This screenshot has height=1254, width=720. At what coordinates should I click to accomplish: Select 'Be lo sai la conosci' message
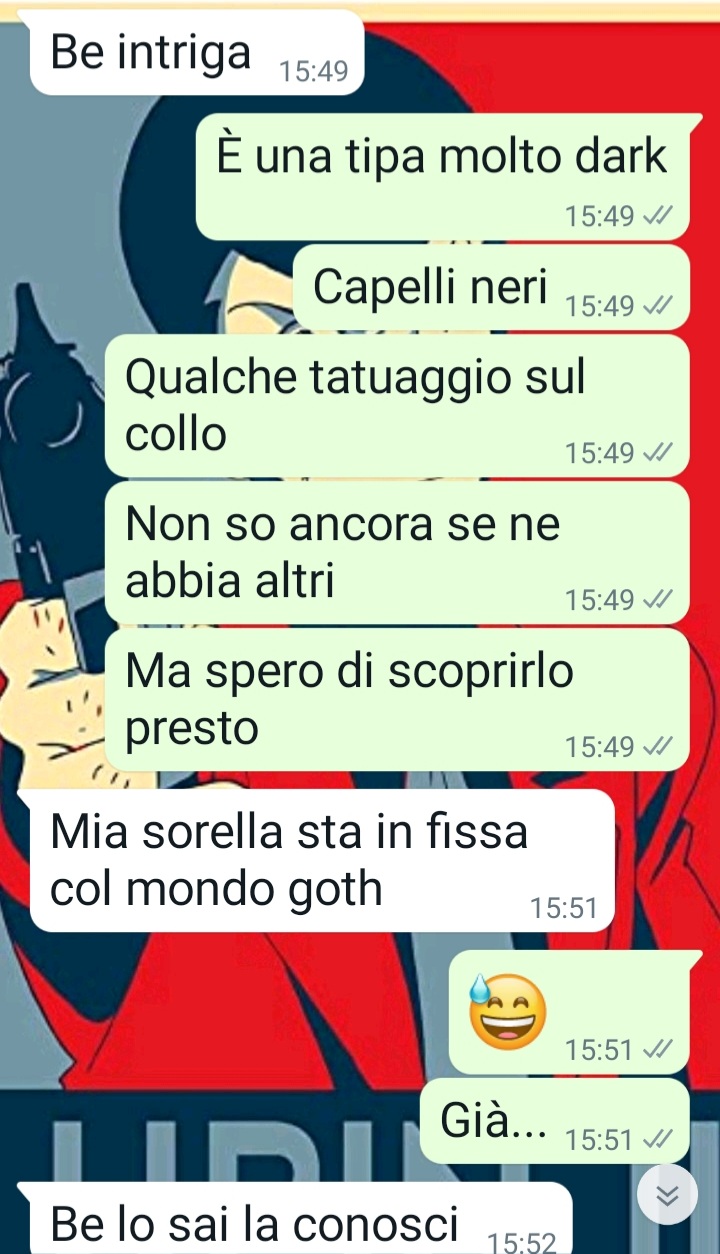point(296,1219)
